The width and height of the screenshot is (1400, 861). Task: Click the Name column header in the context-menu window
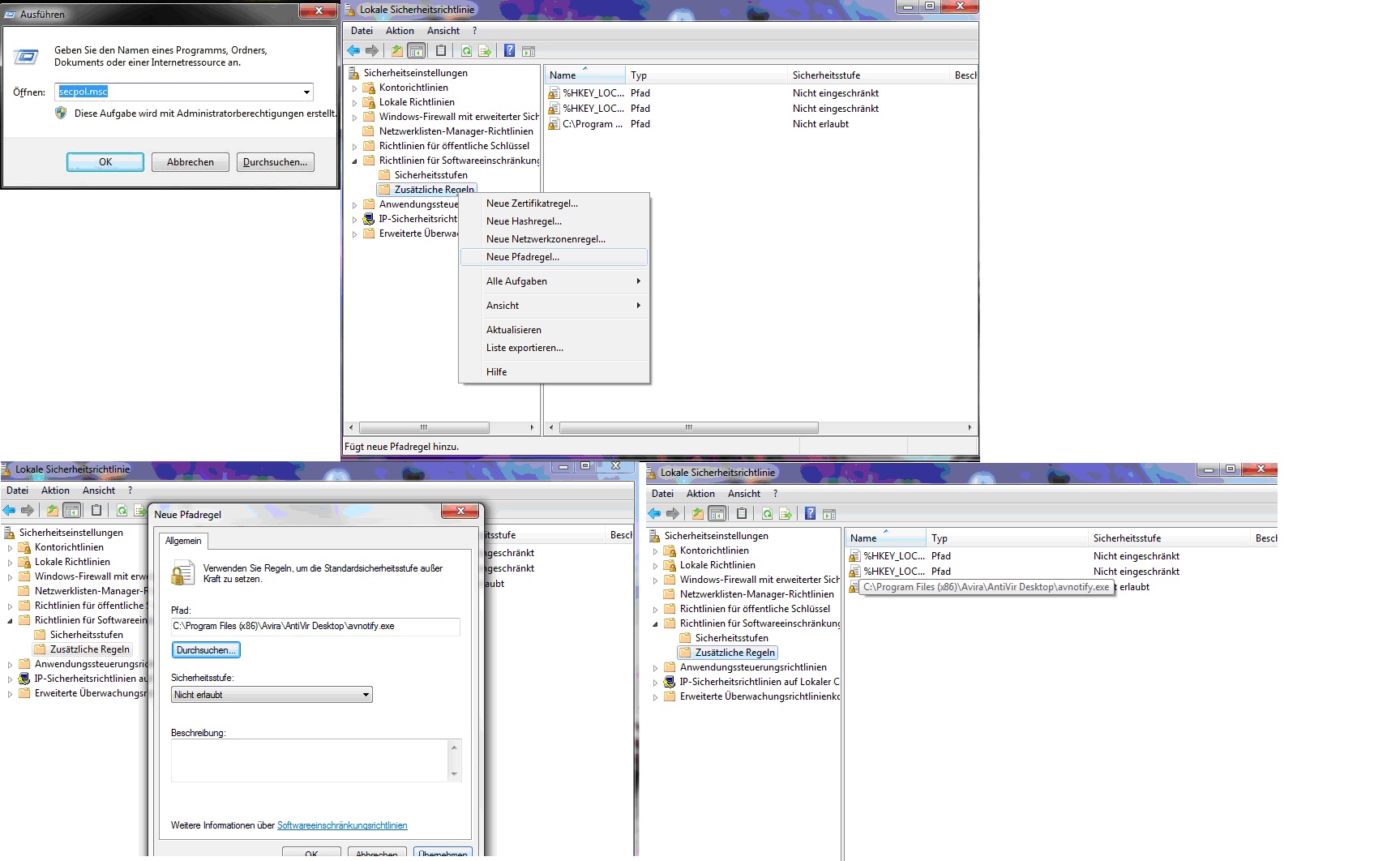(x=584, y=75)
